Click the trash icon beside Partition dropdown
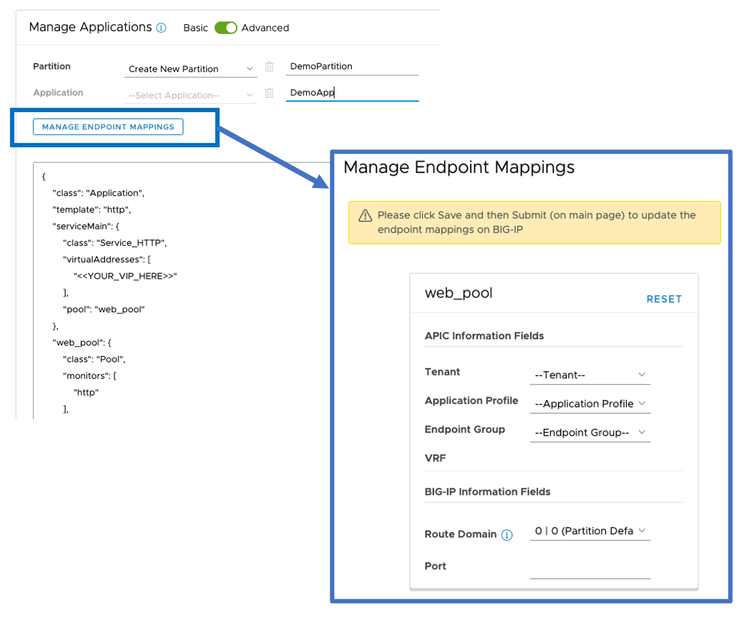Viewport: 750px width, 621px height. [269, 67]
